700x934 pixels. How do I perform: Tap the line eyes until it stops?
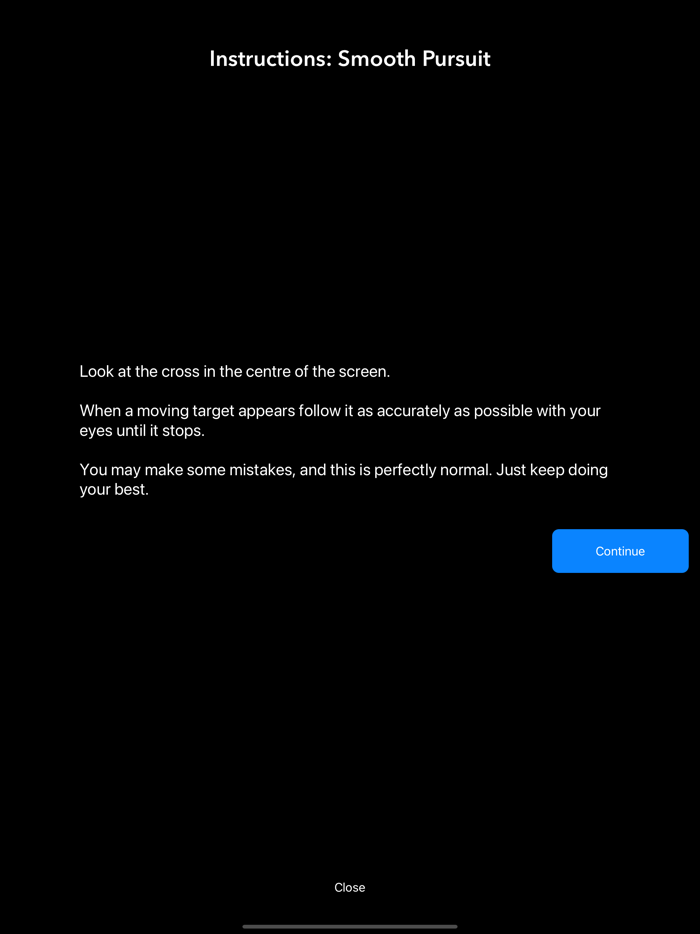142,431
